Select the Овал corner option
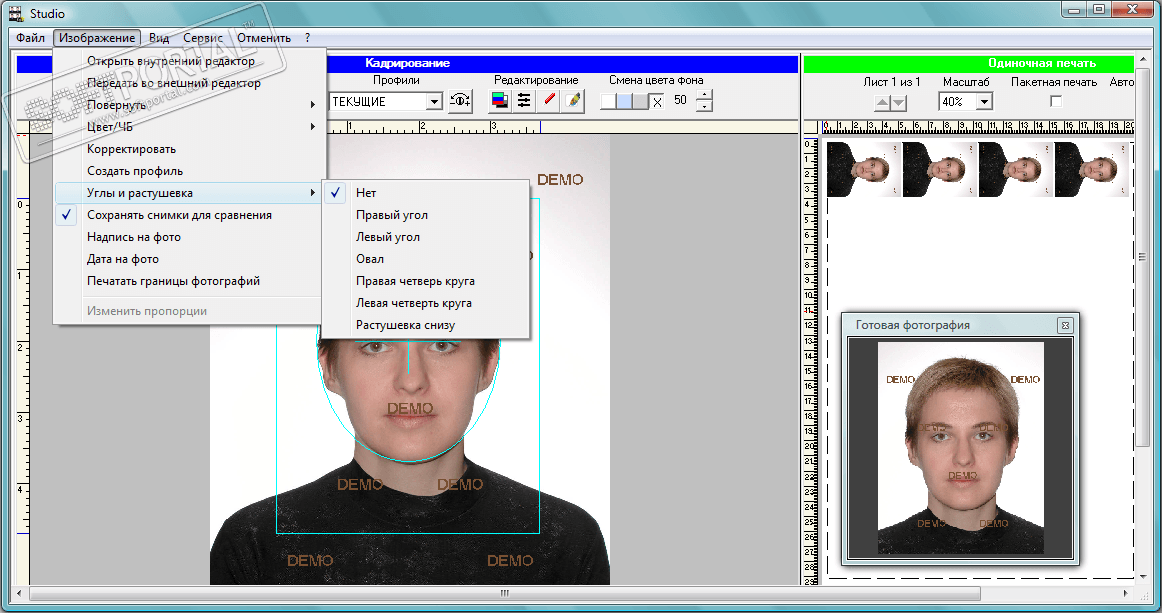The width and height of the screenshot is (1162, 613). [x=370, y=259]
